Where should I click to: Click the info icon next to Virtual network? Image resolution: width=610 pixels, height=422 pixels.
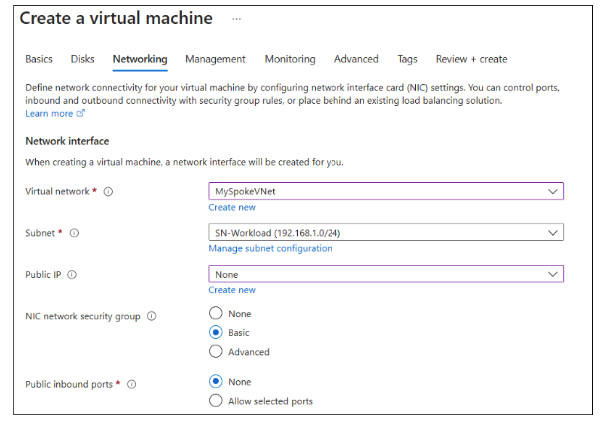point(108,192)
